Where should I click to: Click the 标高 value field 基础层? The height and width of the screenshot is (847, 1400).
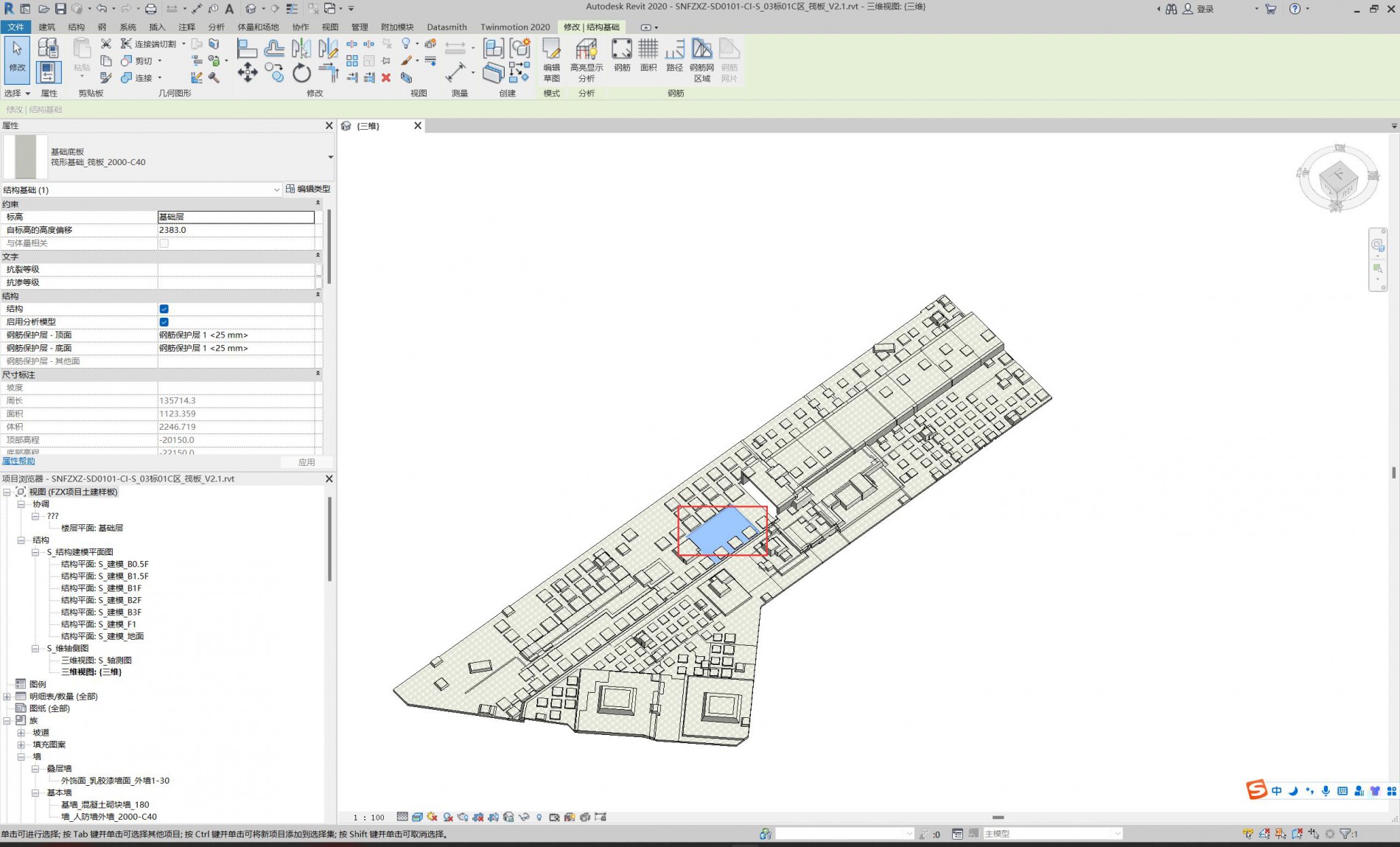236,217
